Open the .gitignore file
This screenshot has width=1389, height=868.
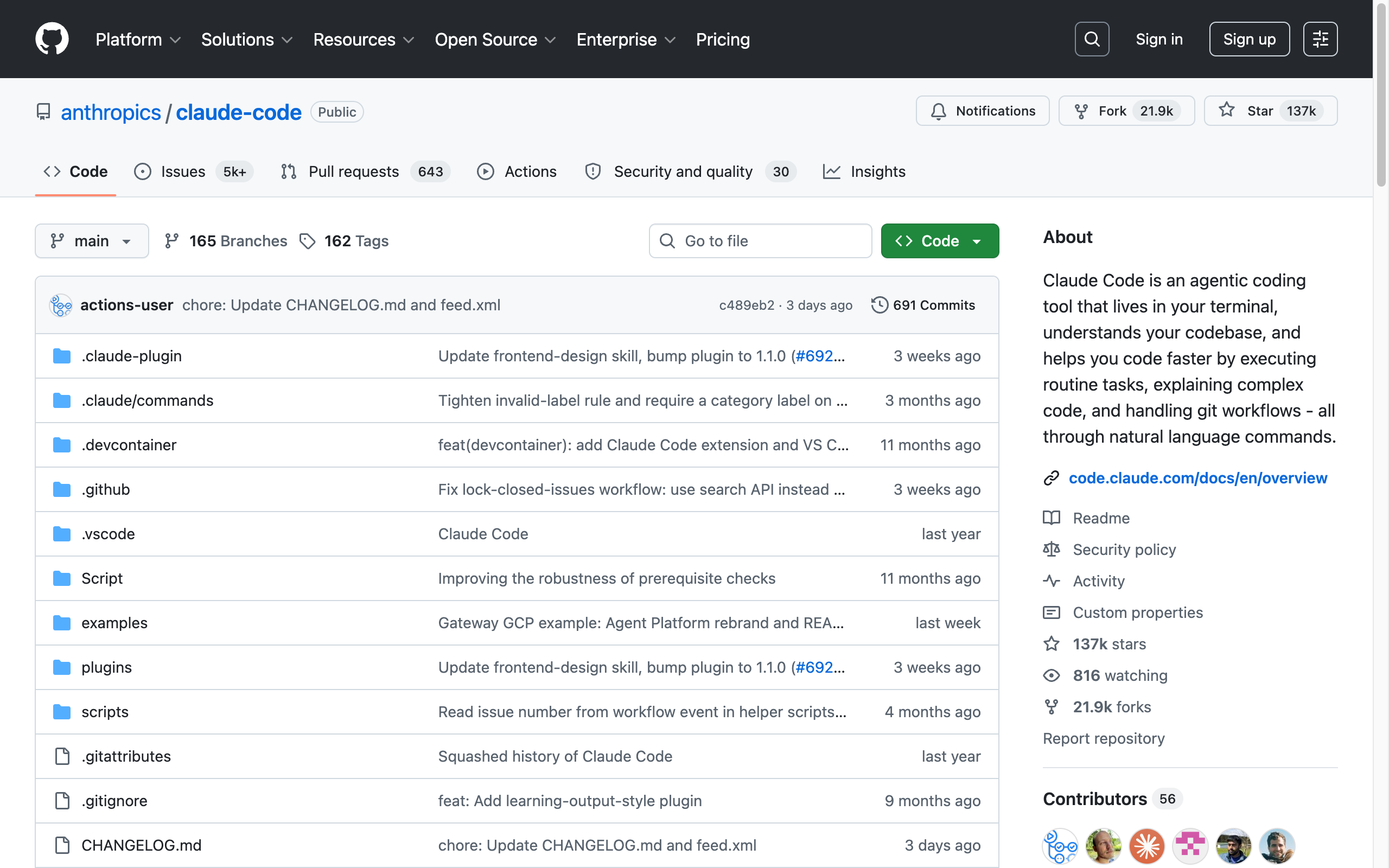(x=114, y=801)
